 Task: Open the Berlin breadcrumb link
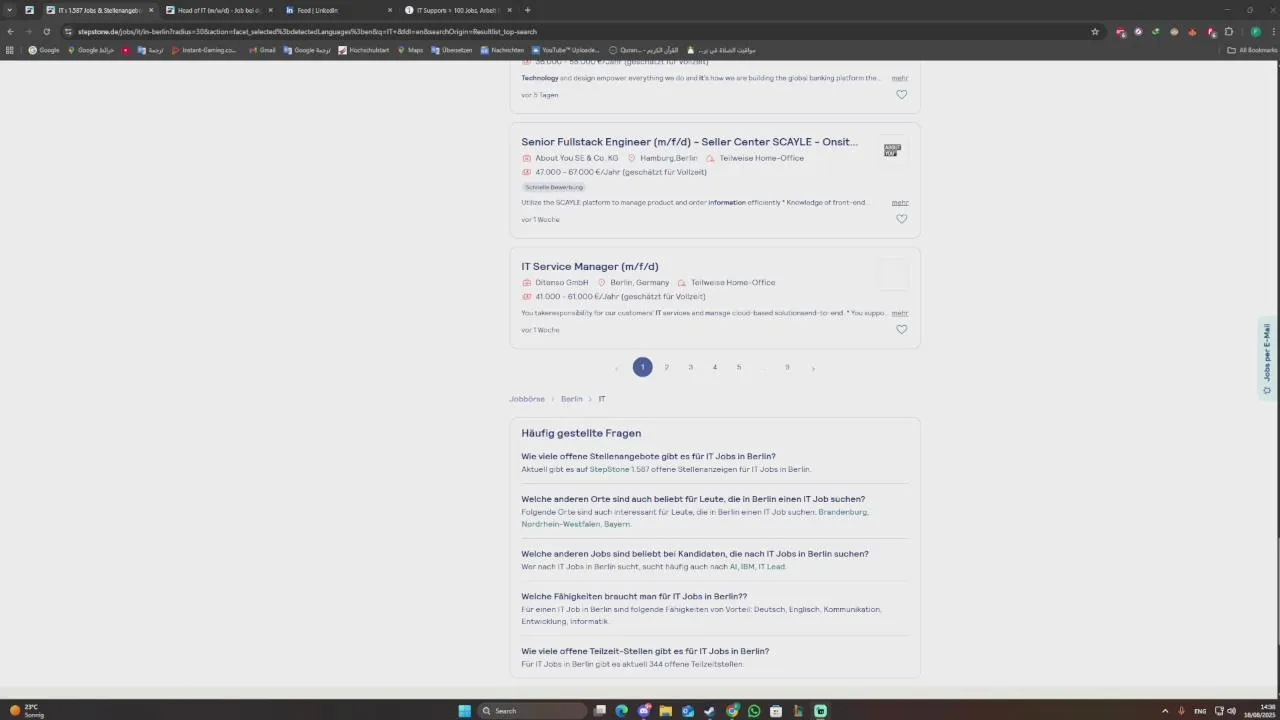pyautogui.click(x=571, y=399)
